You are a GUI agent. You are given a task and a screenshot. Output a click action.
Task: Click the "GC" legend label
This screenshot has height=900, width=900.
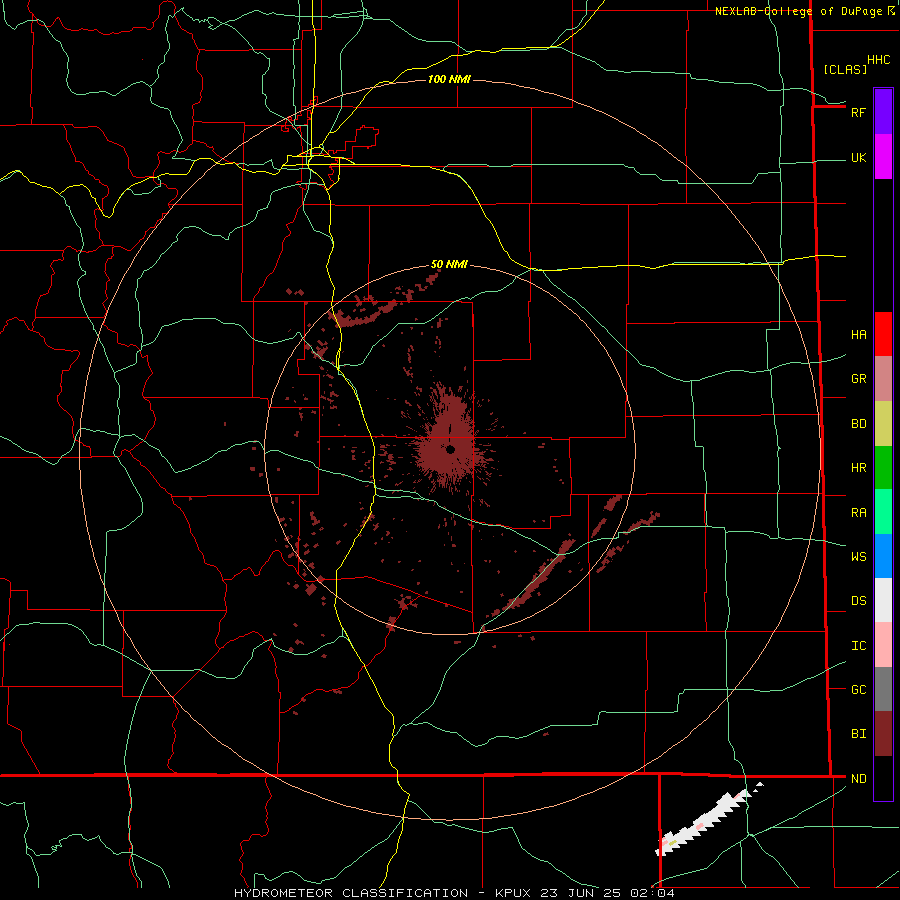(858, 689)
